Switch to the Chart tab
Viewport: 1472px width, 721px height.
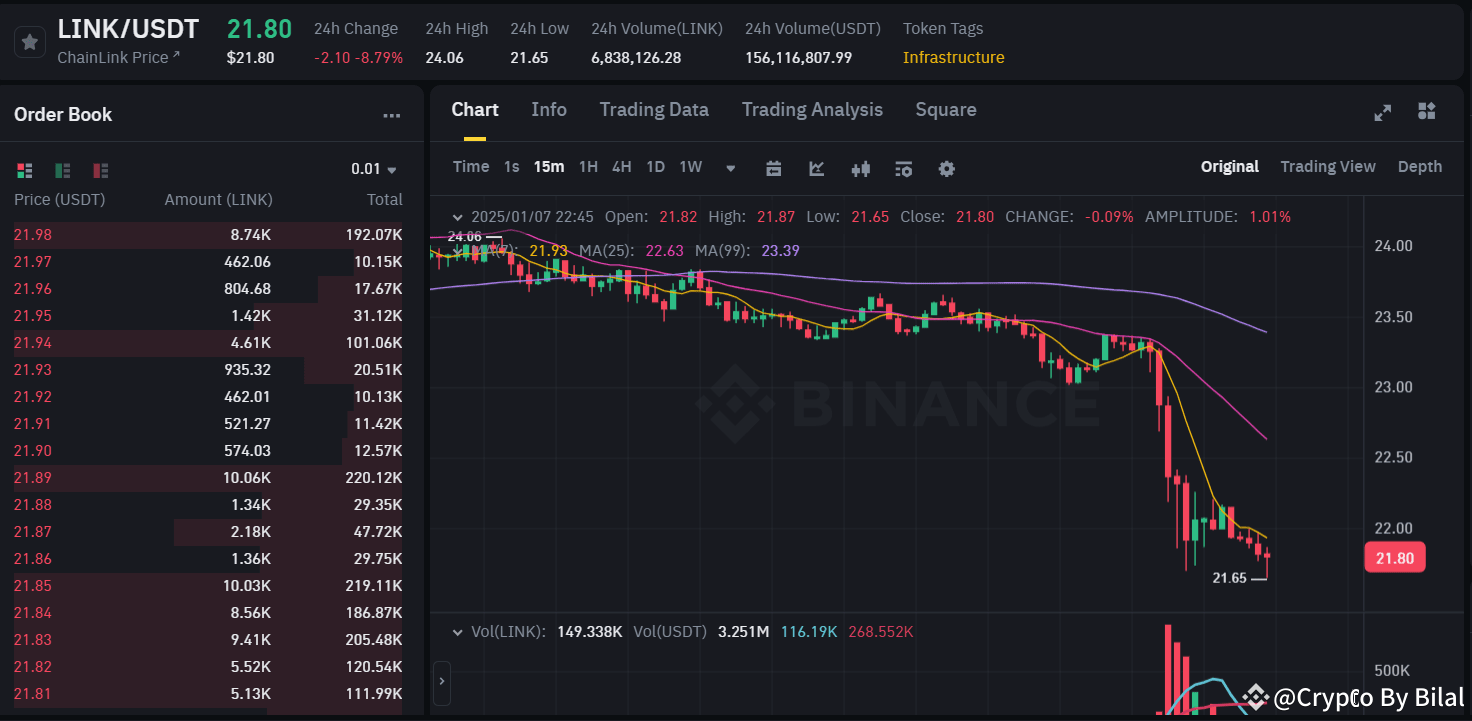(x=475, y=110)
